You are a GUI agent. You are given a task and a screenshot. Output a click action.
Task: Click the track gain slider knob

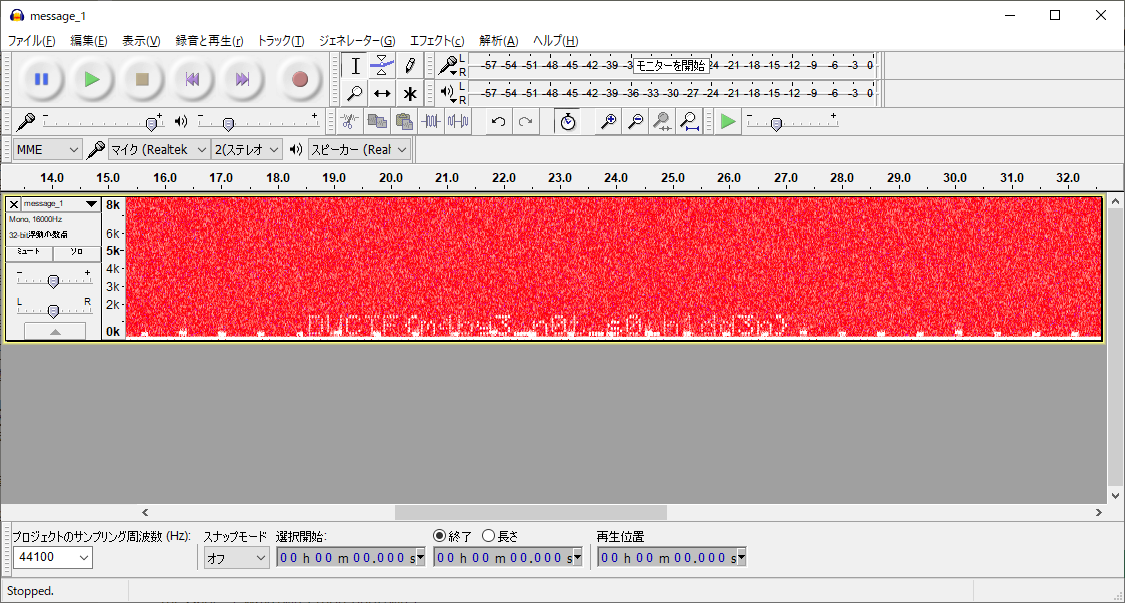(x=53, y=282)
